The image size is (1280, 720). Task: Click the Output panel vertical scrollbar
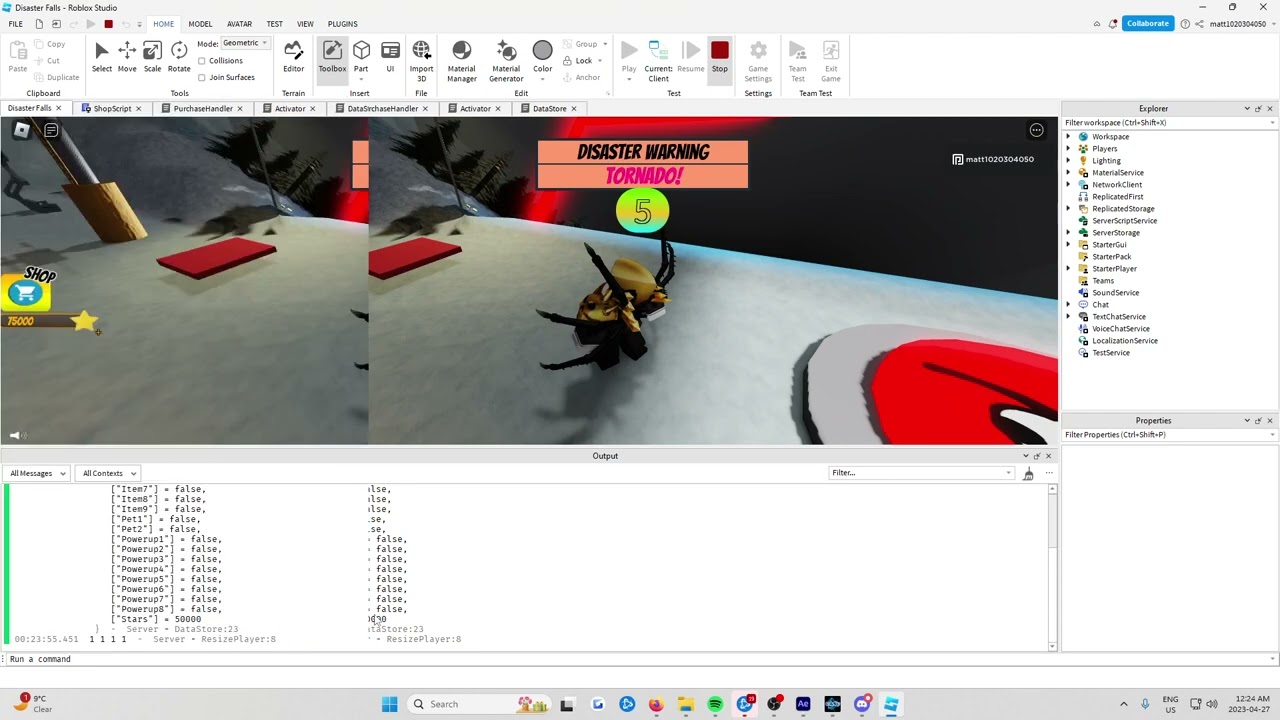point(1052,566)
